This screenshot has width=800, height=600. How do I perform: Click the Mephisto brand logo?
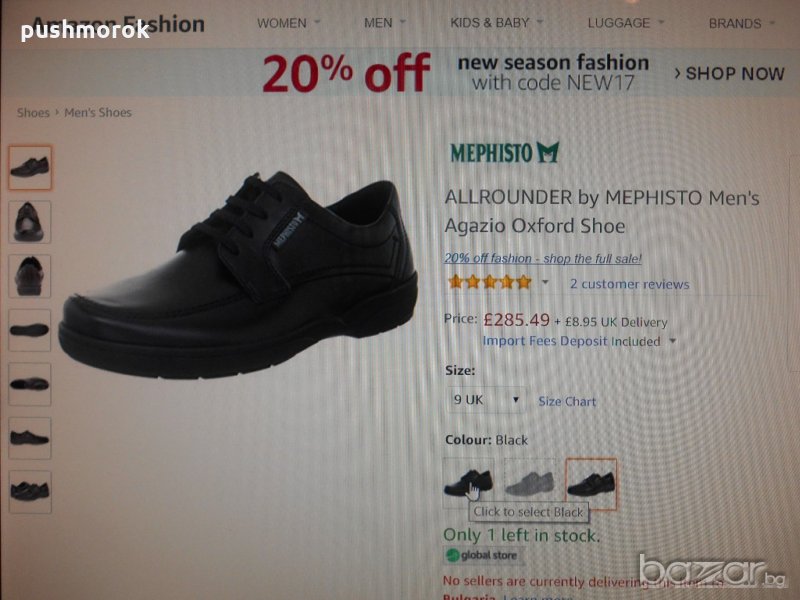505,153
